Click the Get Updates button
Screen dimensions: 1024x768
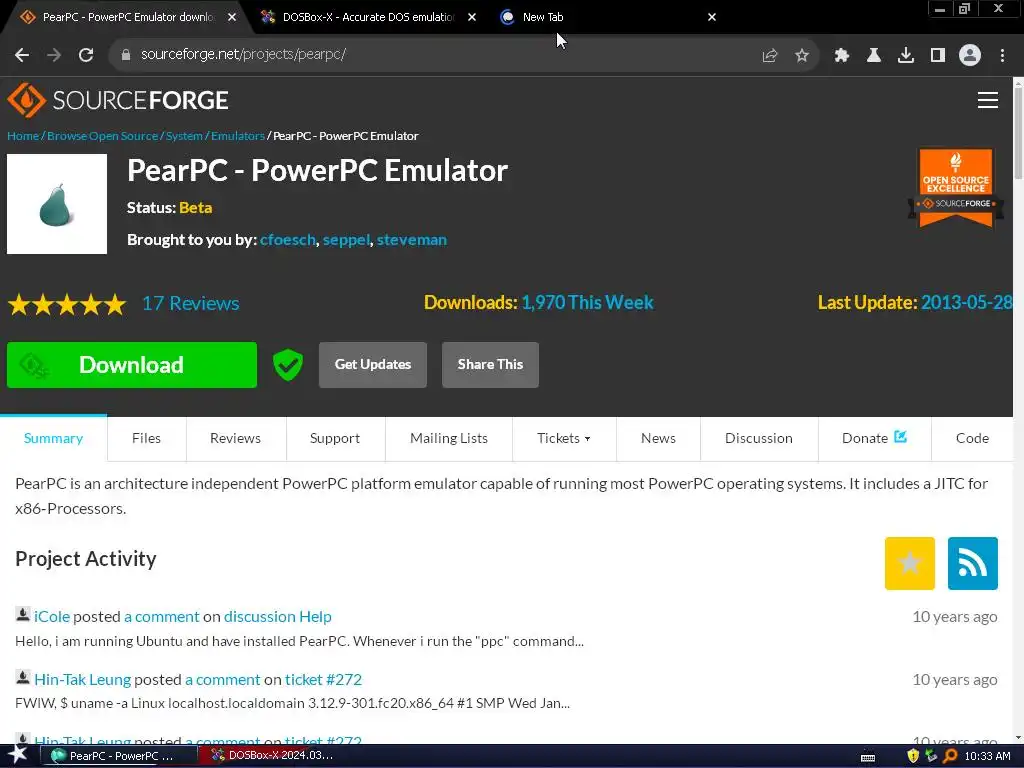pyautogui.click(x=373, y=365)
